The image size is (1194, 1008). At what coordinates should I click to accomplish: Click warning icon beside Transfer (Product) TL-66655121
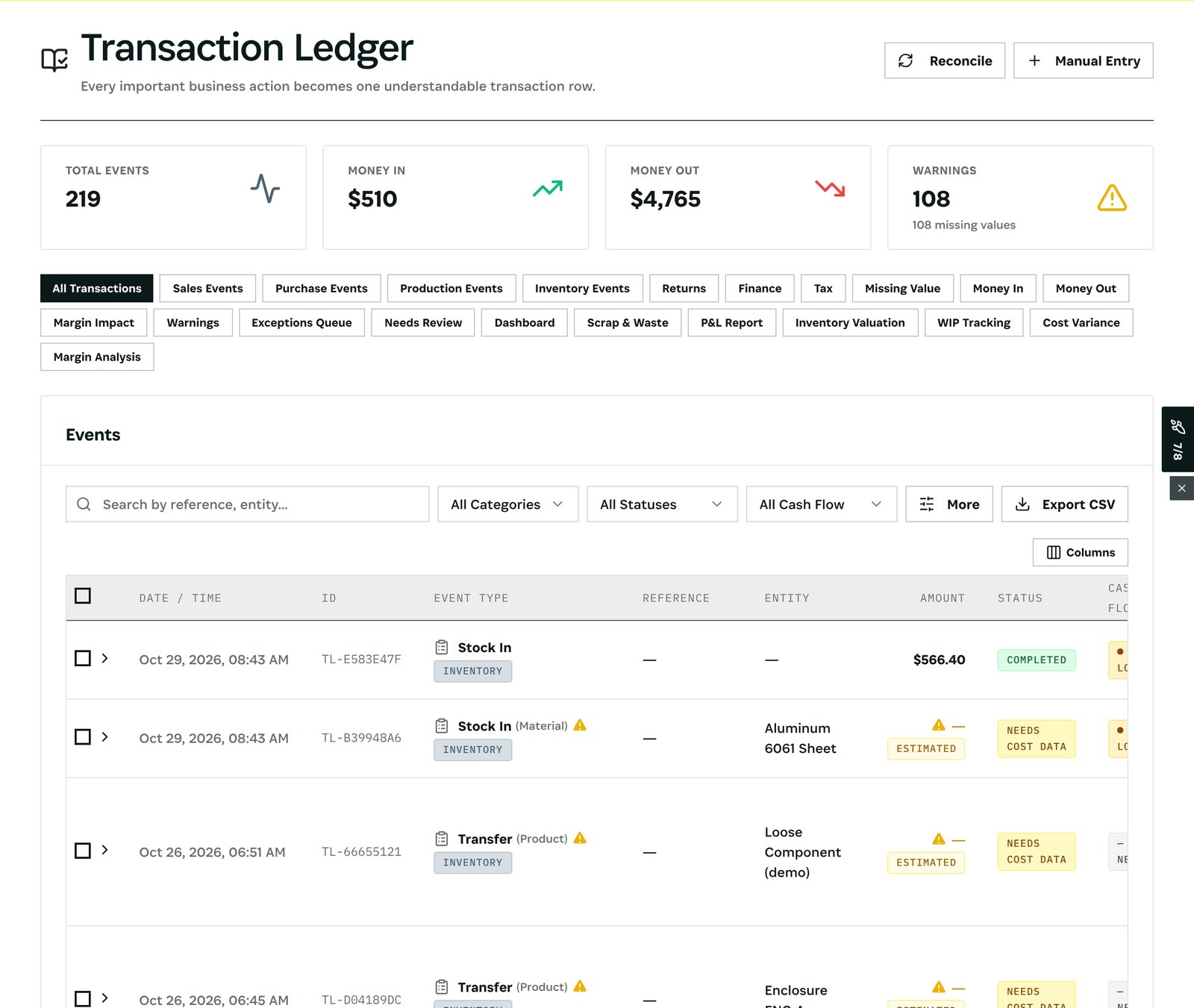pyautogui.click(x=580, y=838)
